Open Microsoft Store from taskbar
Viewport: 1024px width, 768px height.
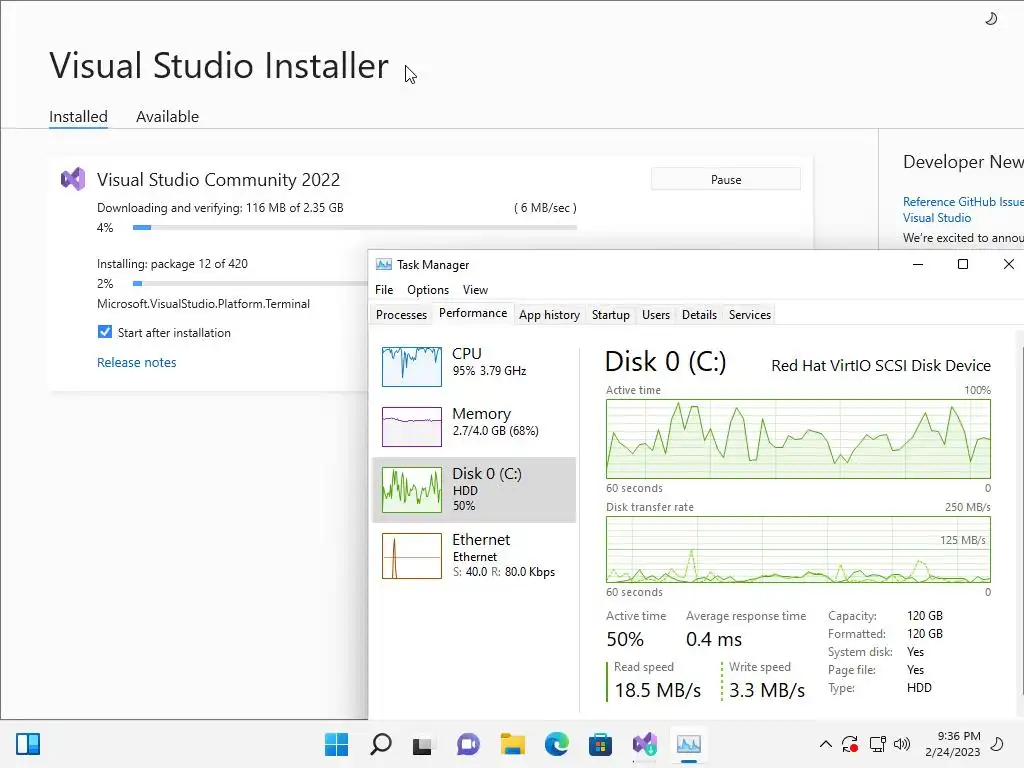click(x=600, y=744)
